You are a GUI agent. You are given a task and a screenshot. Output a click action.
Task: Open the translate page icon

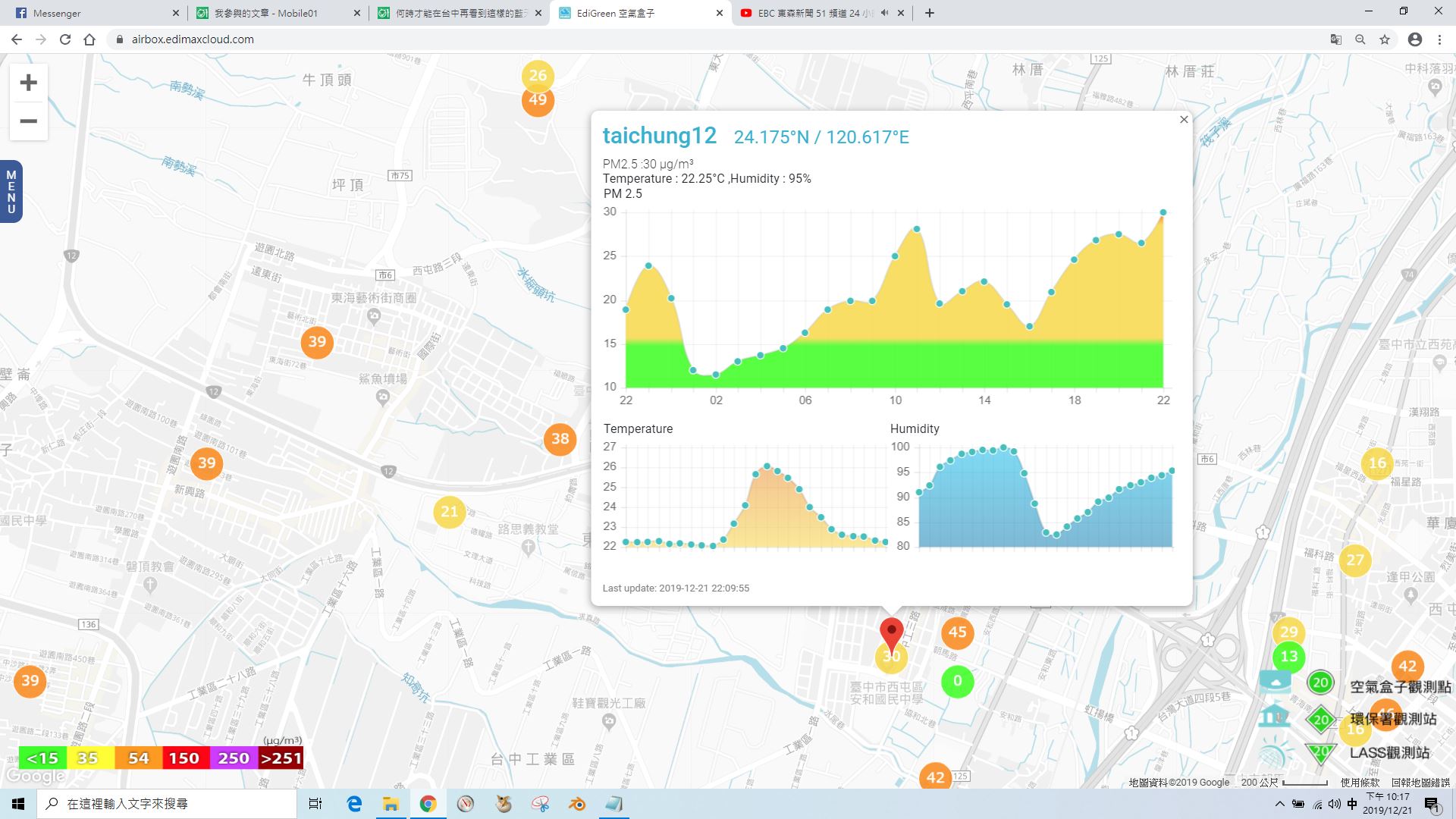(1336, 39)
